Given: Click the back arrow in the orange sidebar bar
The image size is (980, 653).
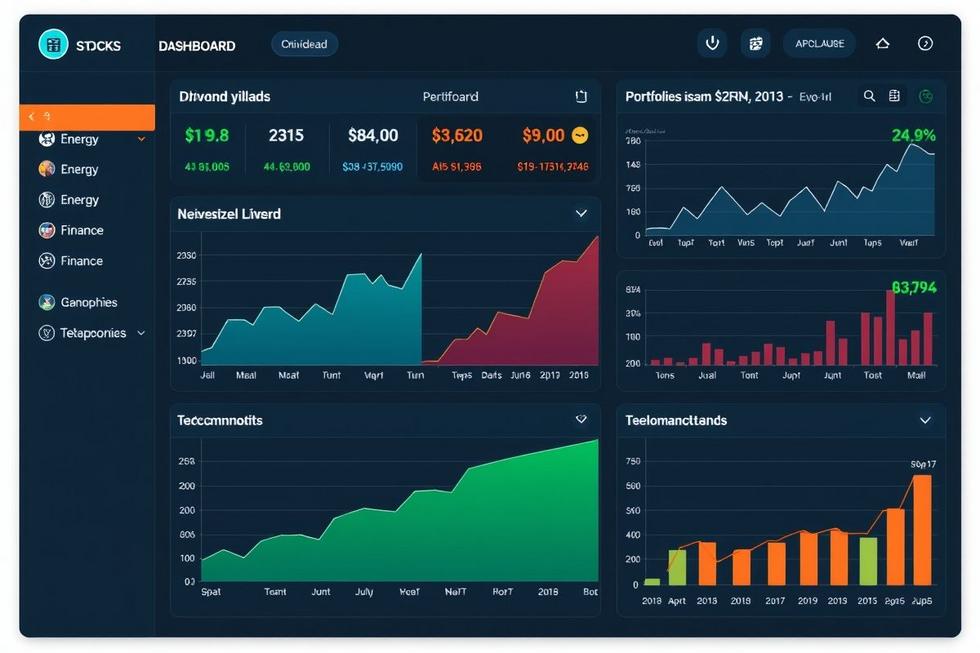Looking at the screenshot, I should click(x=32, y=117).
